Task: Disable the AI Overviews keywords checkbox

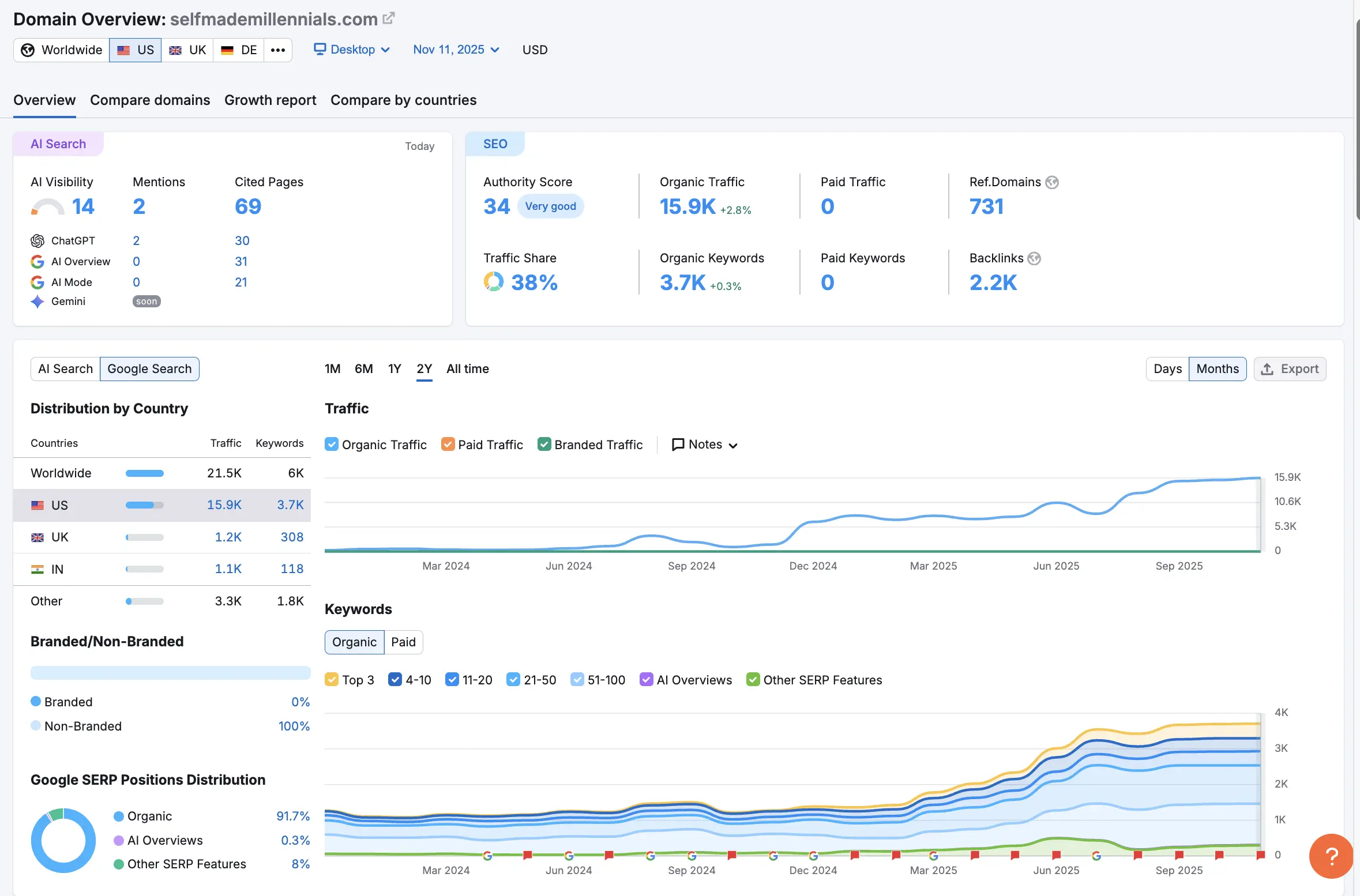Action: [646, 679]
